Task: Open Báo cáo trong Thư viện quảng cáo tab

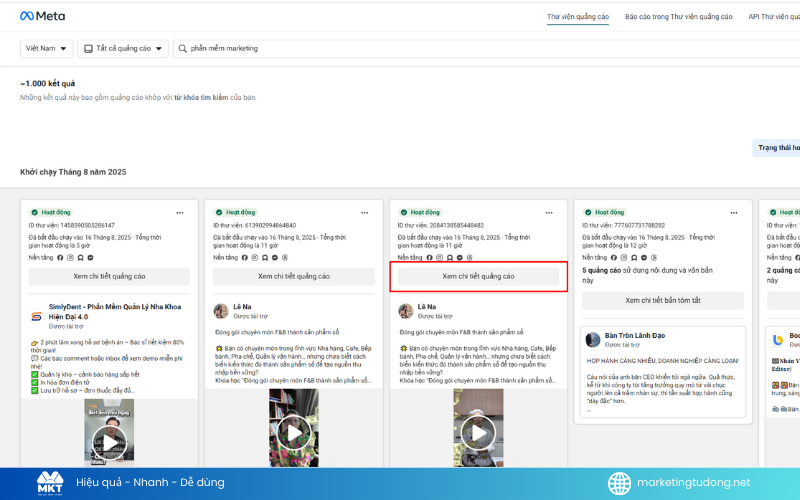Action: tap(679, 17)
